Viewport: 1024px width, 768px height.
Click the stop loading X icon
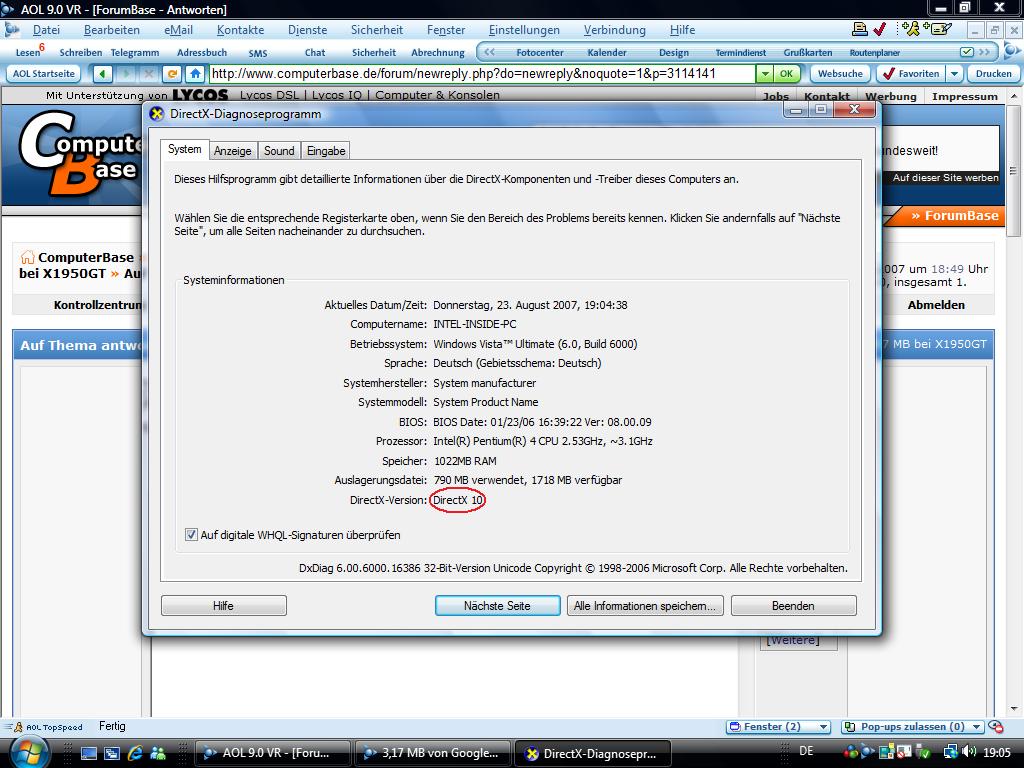click(149, 74)
